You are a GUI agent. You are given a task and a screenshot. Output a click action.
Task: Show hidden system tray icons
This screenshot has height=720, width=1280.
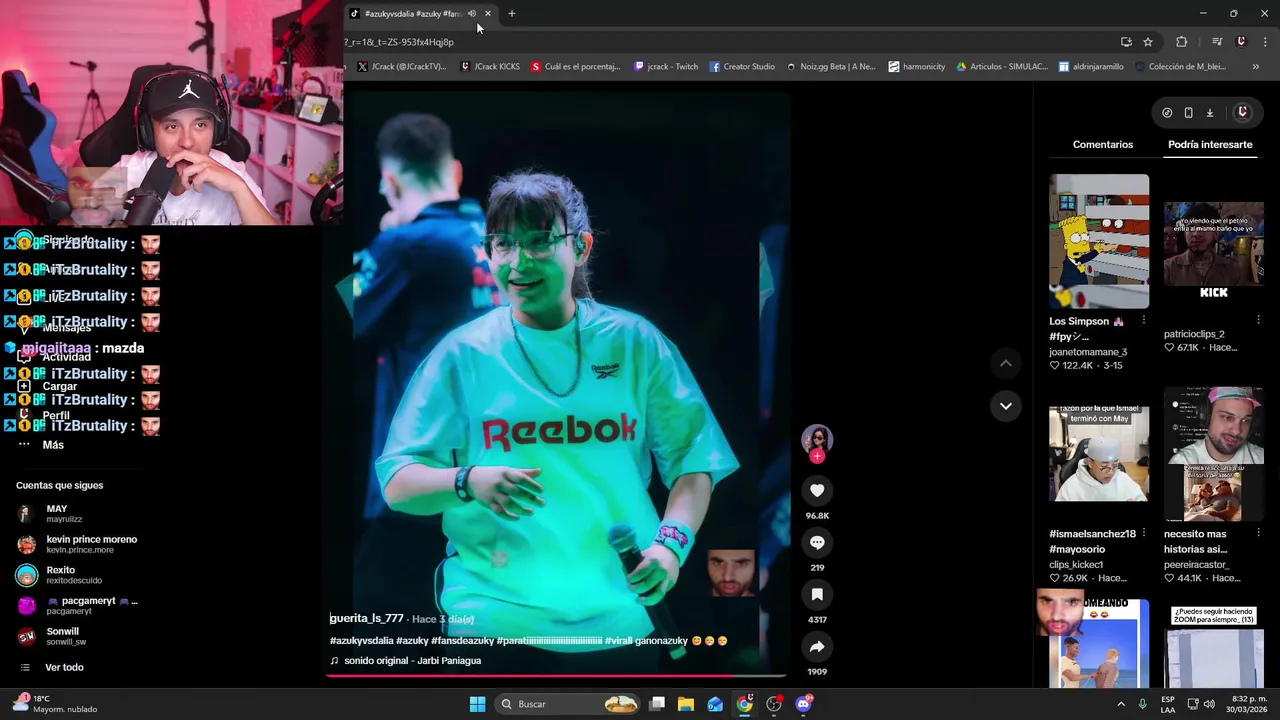point(1120,704)
